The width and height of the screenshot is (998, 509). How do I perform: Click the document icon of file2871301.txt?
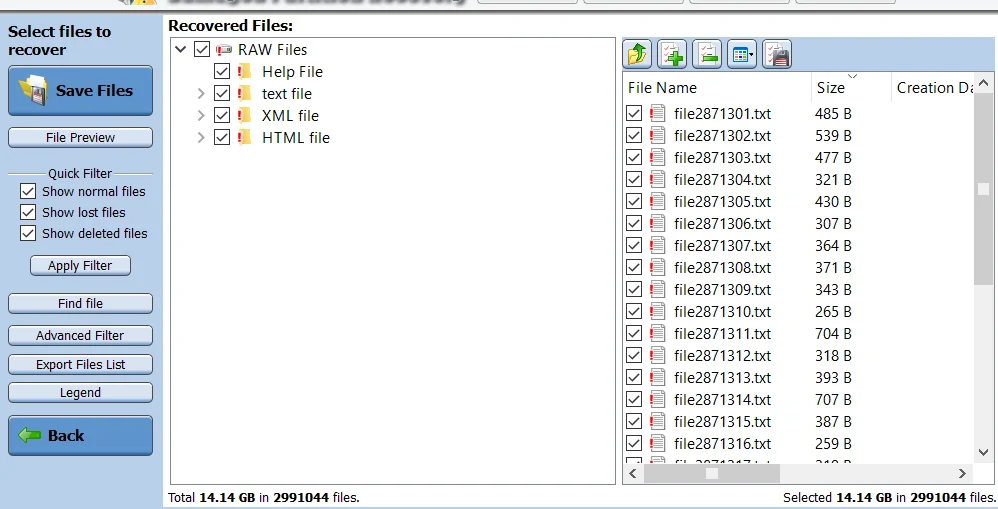coord(657,113)
